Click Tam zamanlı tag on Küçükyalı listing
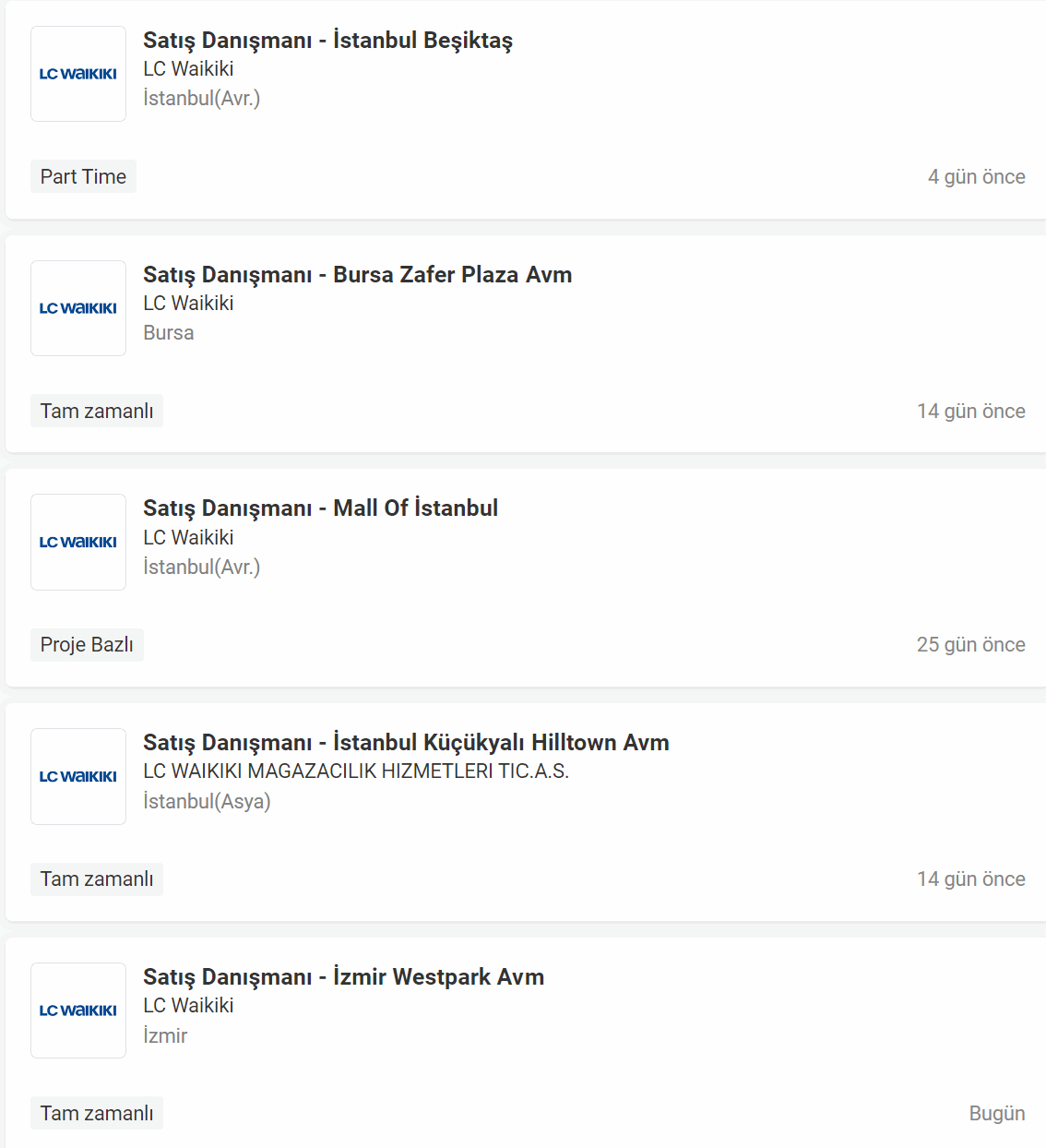1046x1148 pixels. tap(97, 879)
